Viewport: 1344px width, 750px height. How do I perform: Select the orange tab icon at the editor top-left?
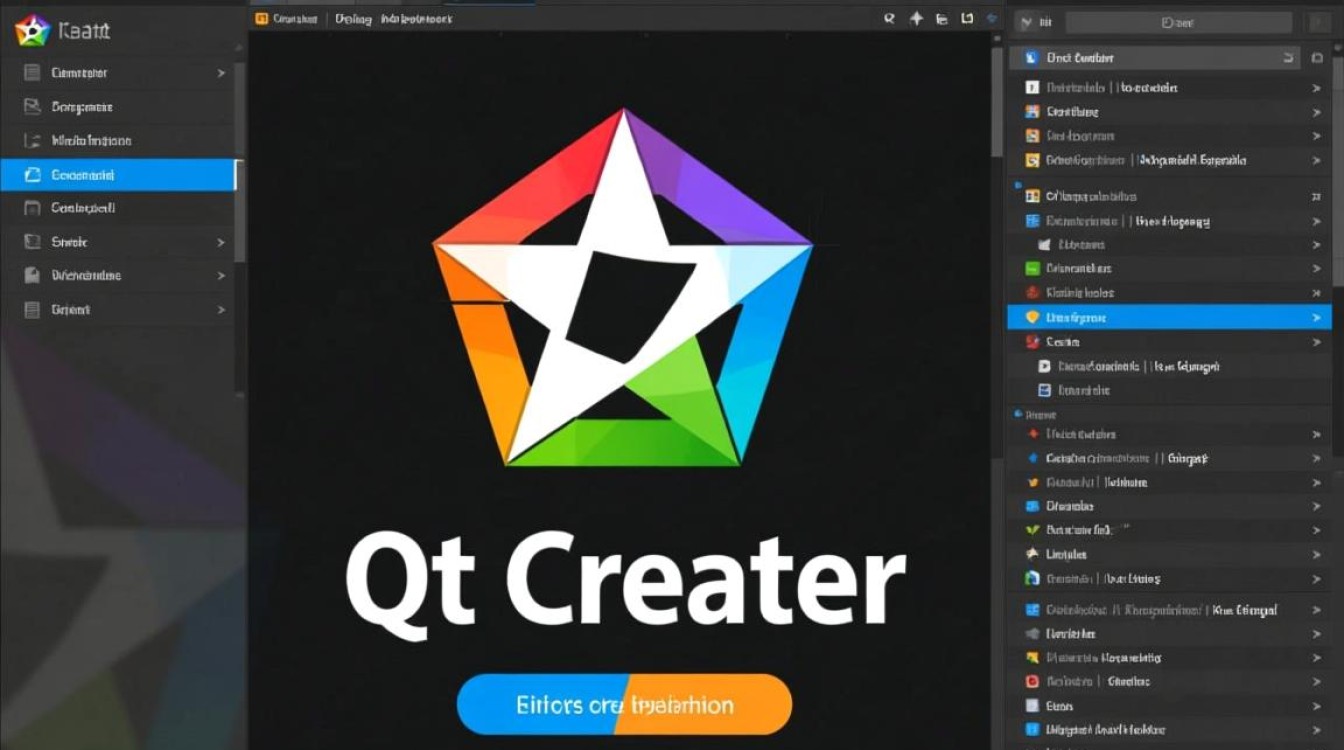pos(261,17)
